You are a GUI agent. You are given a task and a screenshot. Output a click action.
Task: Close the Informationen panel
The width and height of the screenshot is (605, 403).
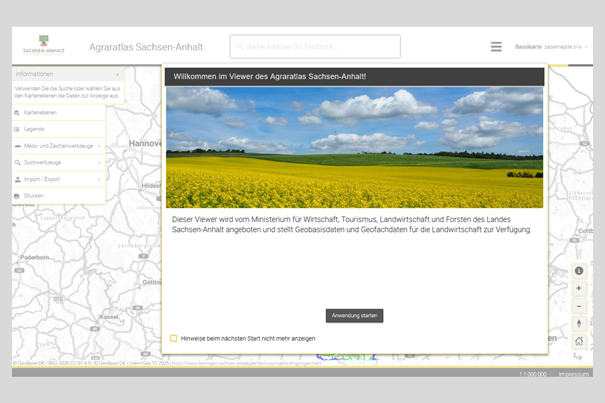pos(117,75)
